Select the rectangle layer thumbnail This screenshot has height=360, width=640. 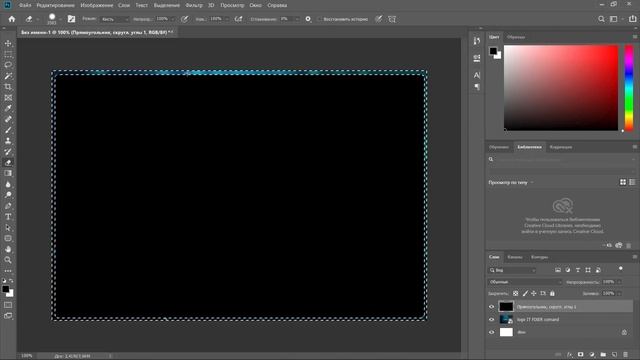[506, 307]
